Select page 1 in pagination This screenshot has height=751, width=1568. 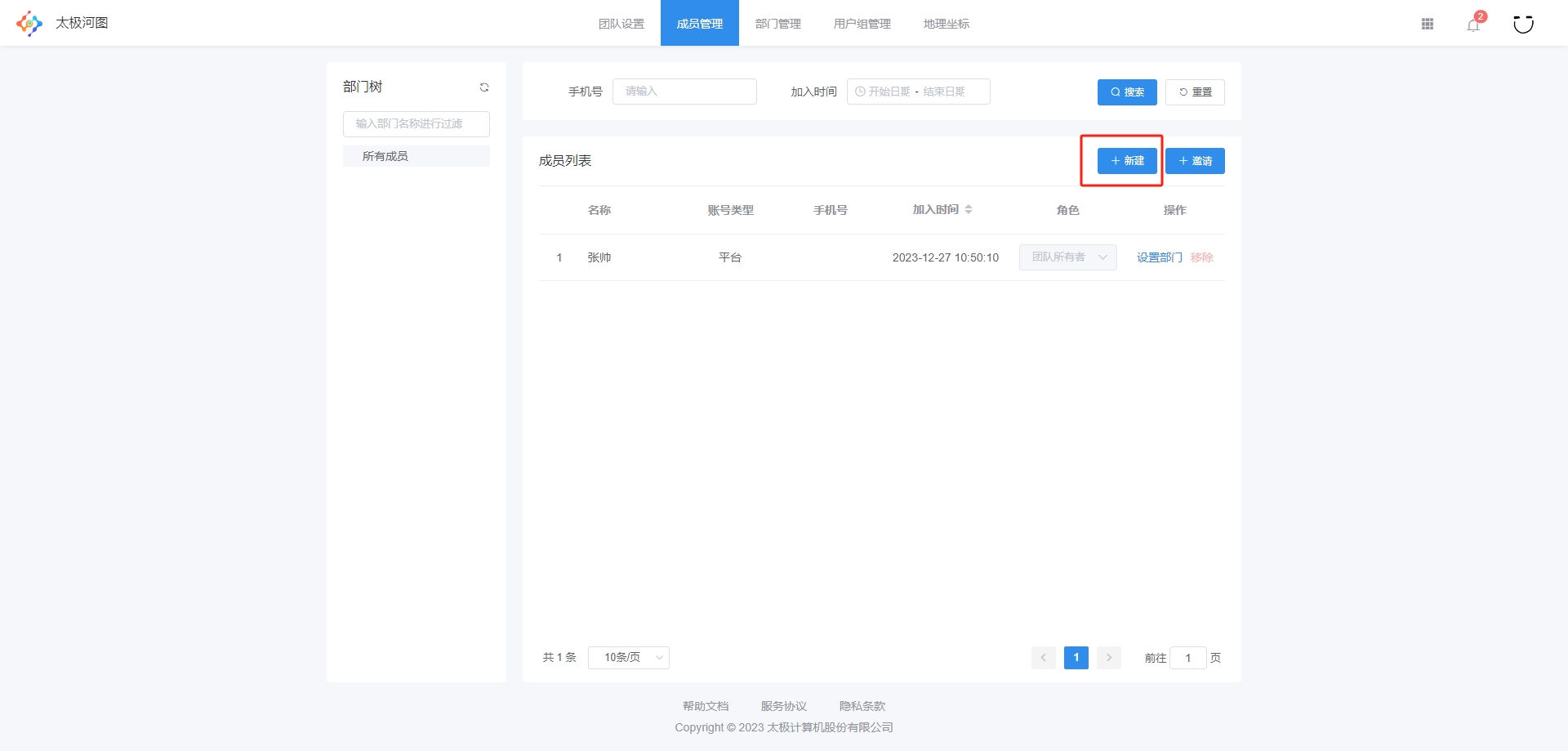[x=1076, y=658]
